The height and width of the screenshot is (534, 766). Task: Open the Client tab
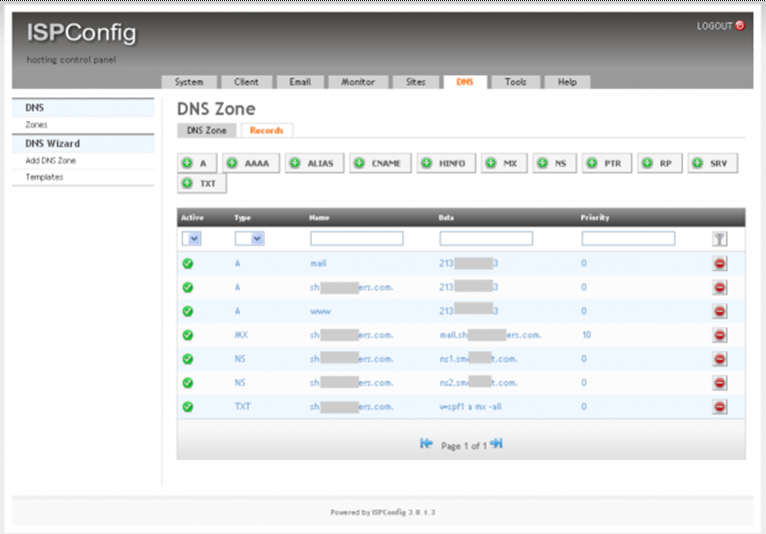point(246,82)
